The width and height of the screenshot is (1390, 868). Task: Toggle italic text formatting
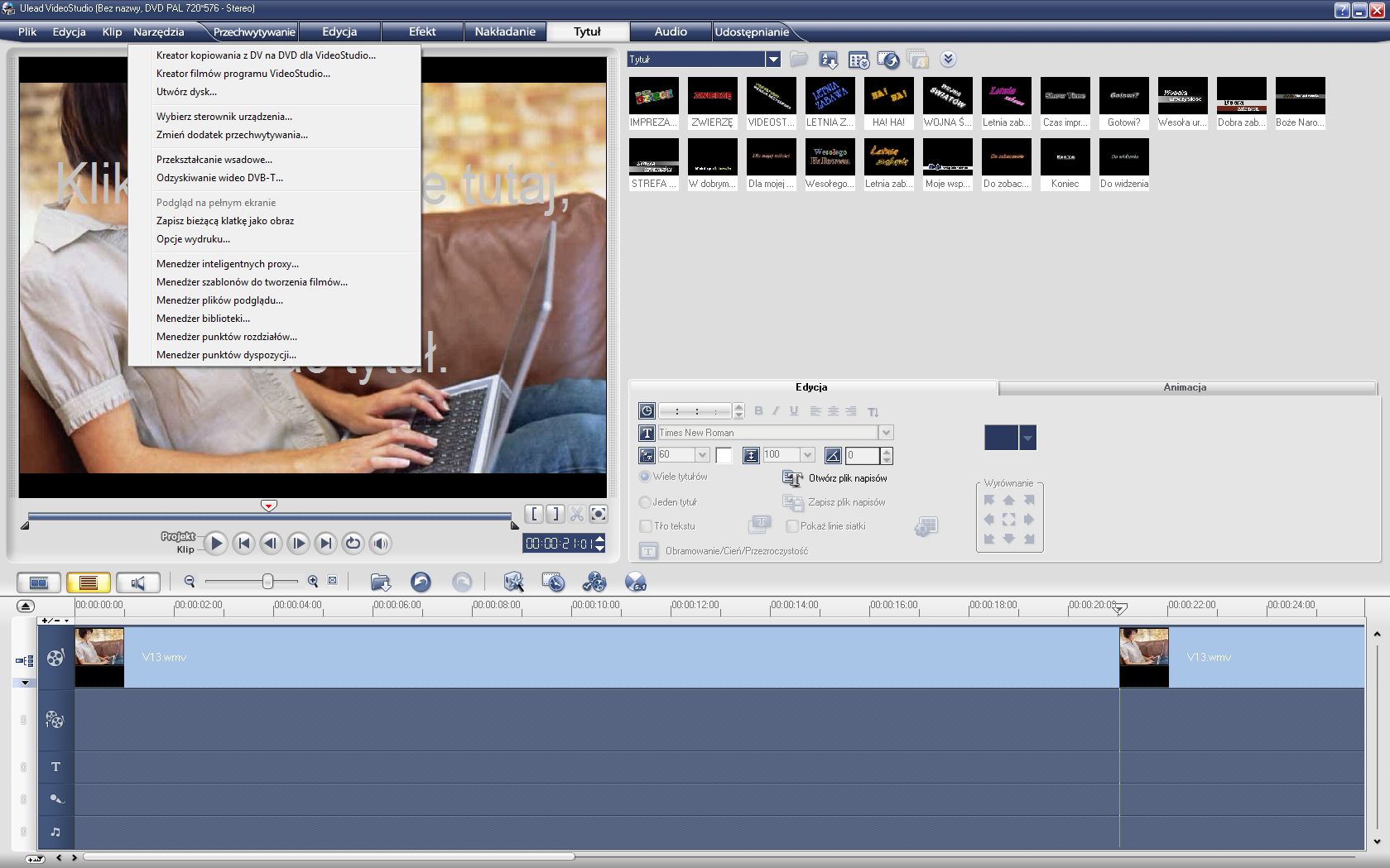click(x=776, y=410)
